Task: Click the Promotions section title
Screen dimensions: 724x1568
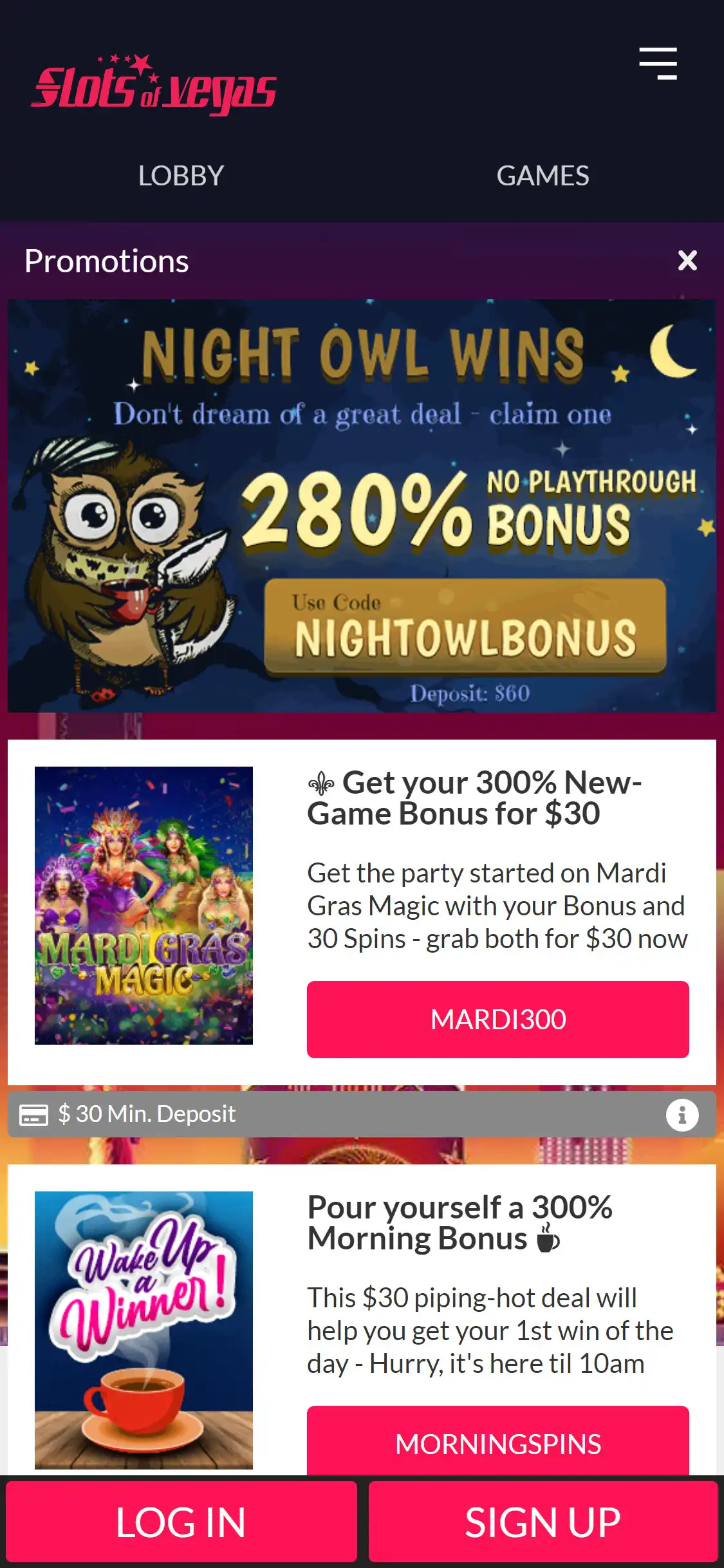Action: pyautogui.click(x=107, y=261)
